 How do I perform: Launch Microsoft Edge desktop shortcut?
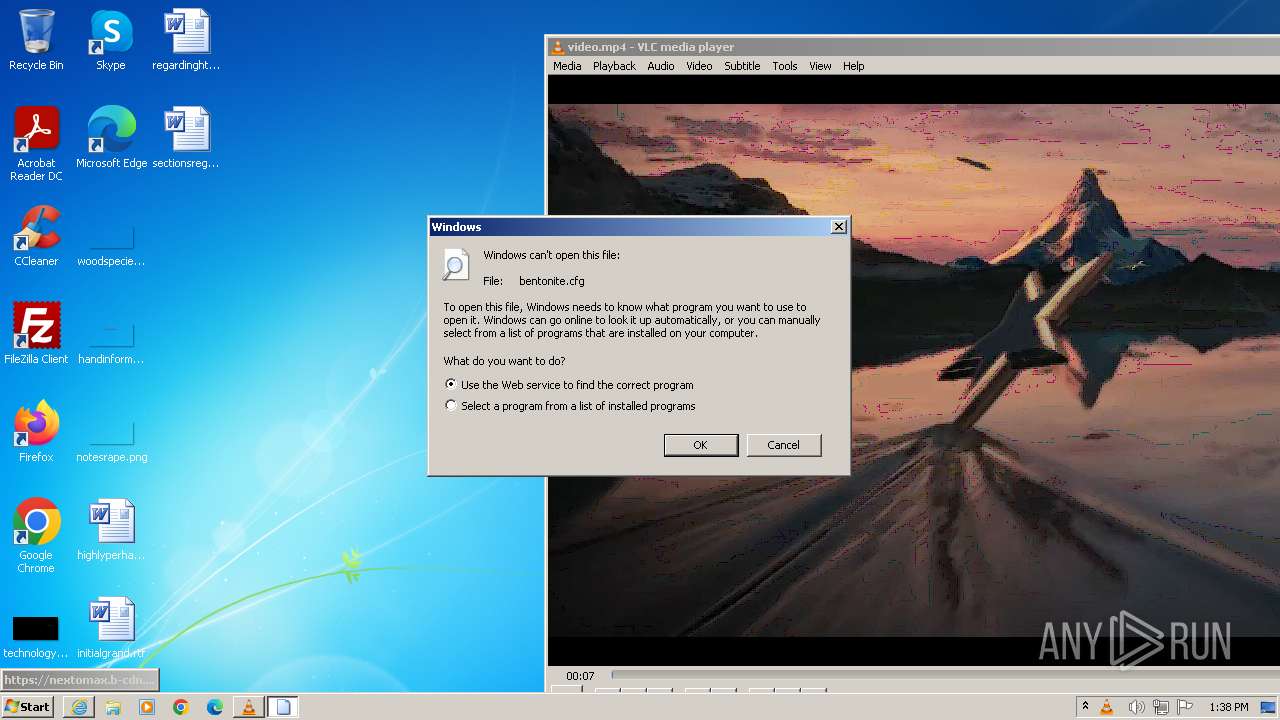[x=111, y=138]
